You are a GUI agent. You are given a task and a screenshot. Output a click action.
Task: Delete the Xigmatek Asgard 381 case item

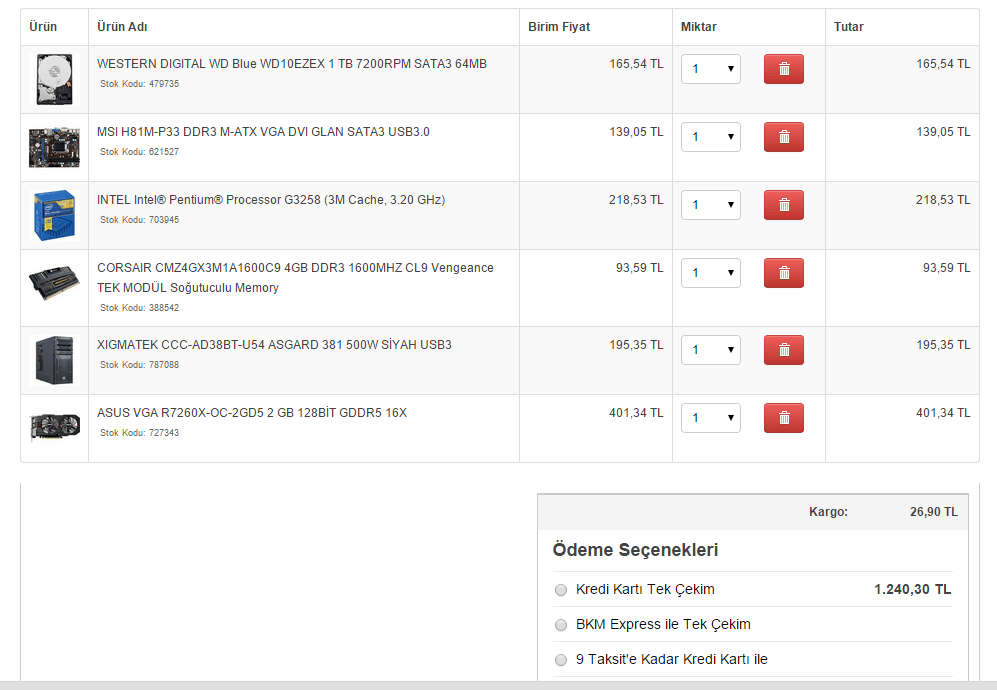click(783, 350)
